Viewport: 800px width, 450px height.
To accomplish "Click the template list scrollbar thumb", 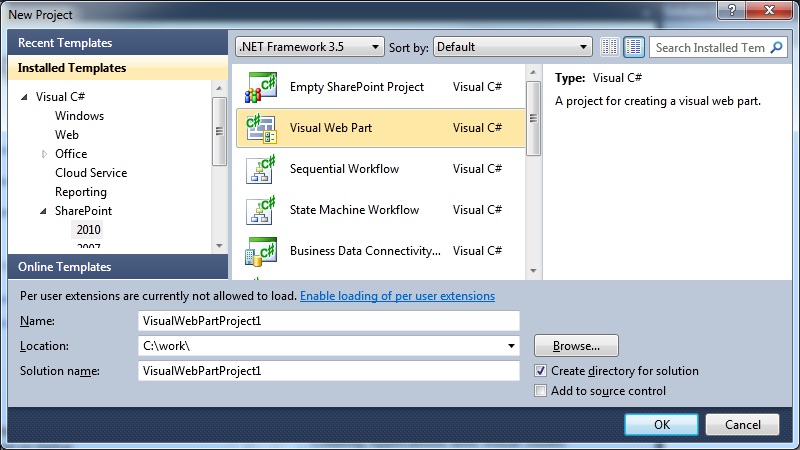I will (533, 118).
